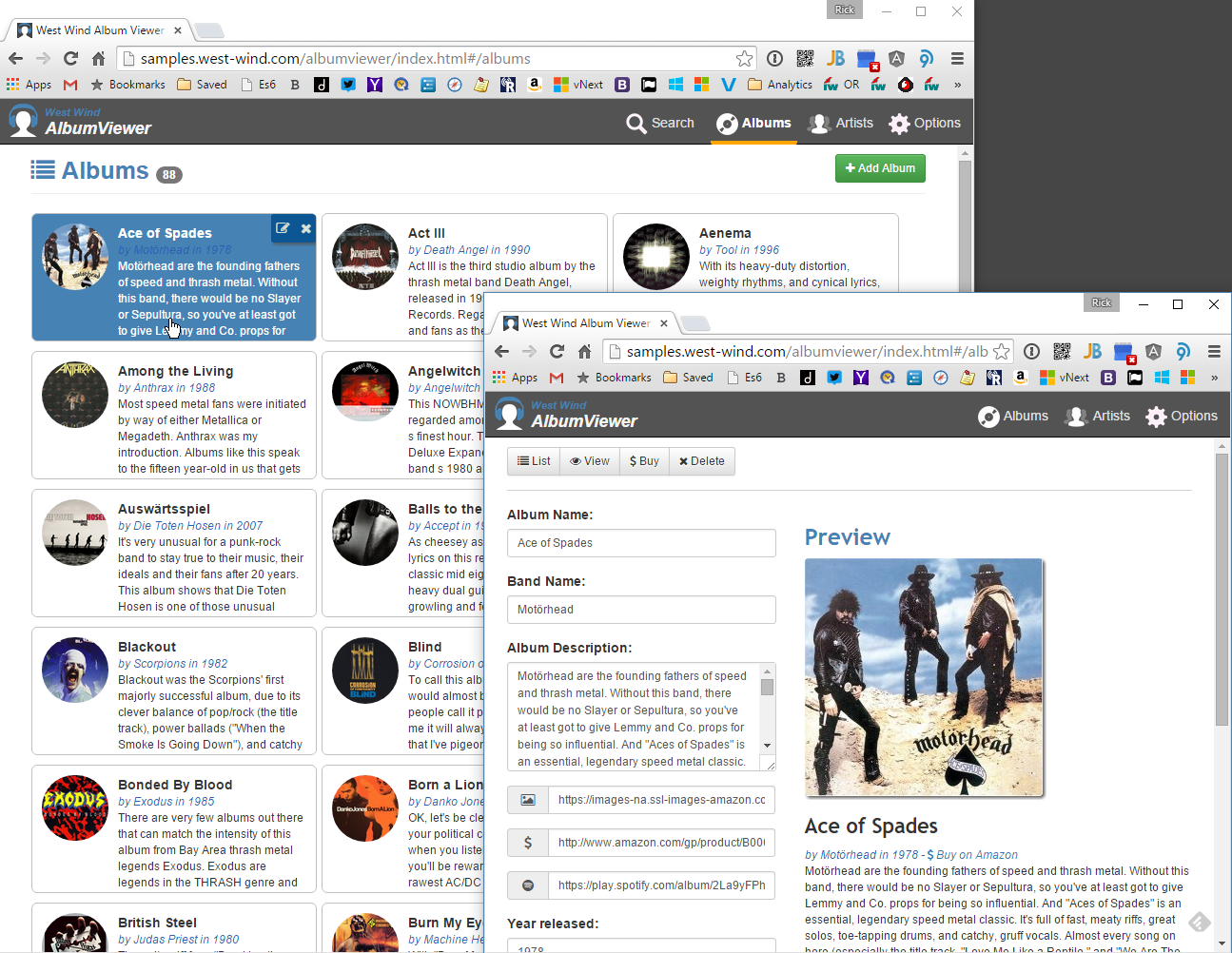Open the Aenema album title
Viewport: 1232px width, 953px height.
coord(725,233)
